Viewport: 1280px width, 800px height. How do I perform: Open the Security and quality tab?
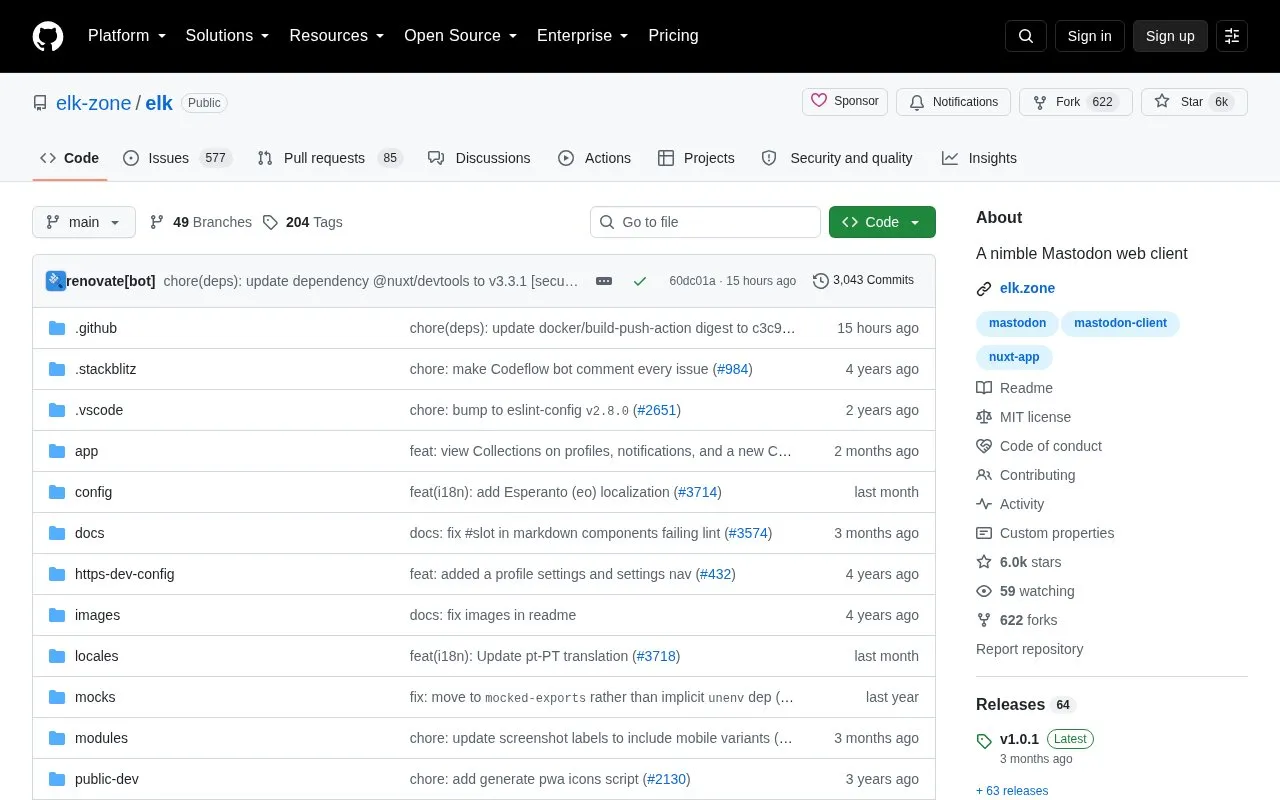(x=837, y=158)
